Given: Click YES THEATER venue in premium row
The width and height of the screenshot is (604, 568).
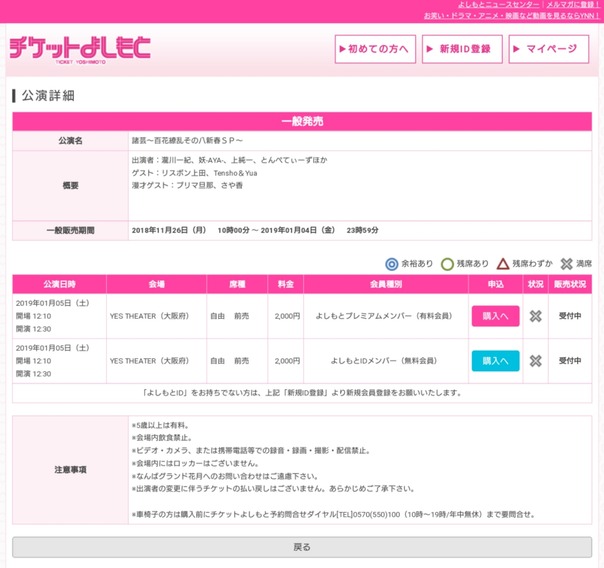Looking at the screenshot, I should coord(149,316).
